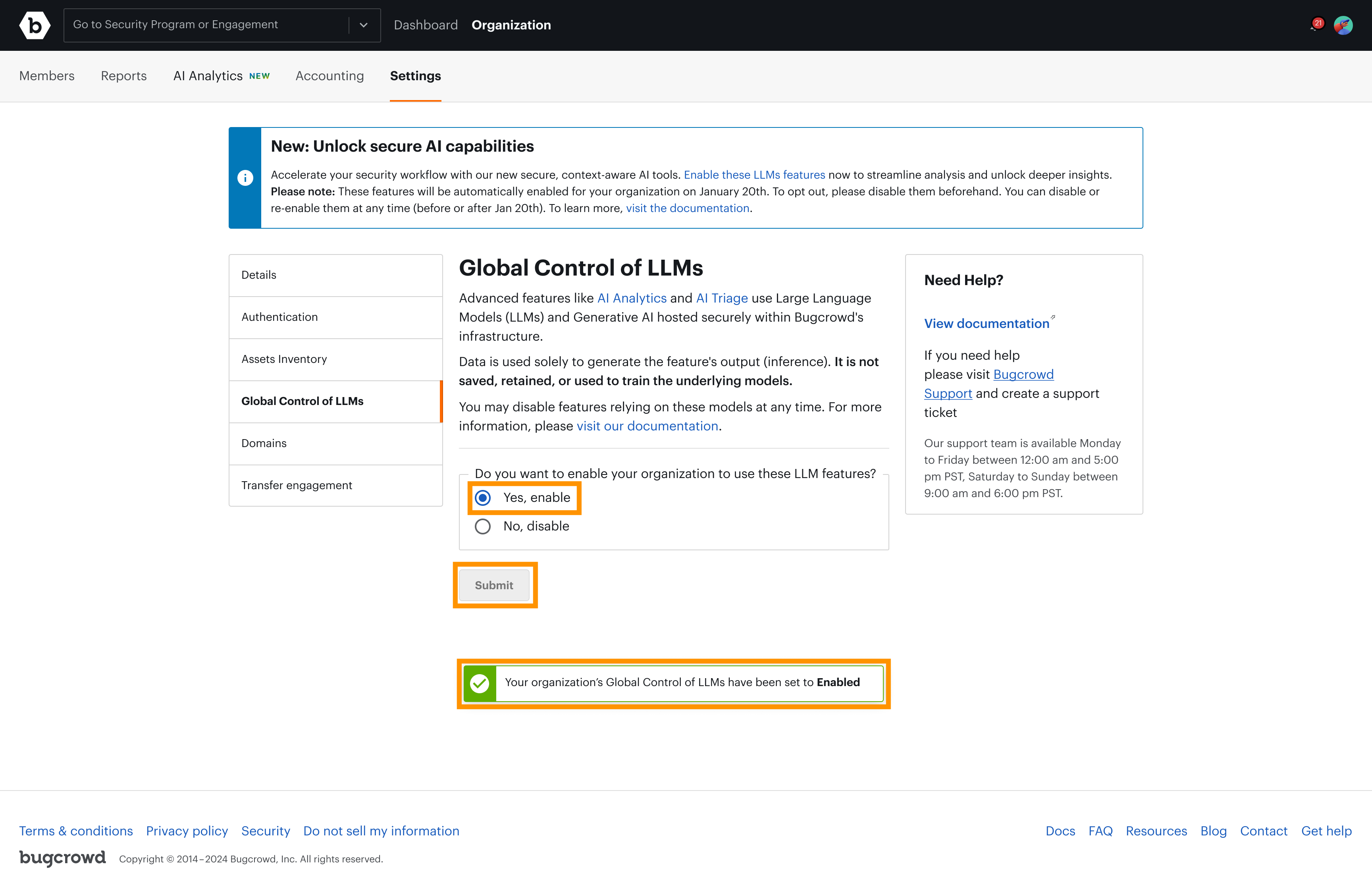
Task: Click the bugcrowd wordmark in the footer
Action: (x=62, y=858)
